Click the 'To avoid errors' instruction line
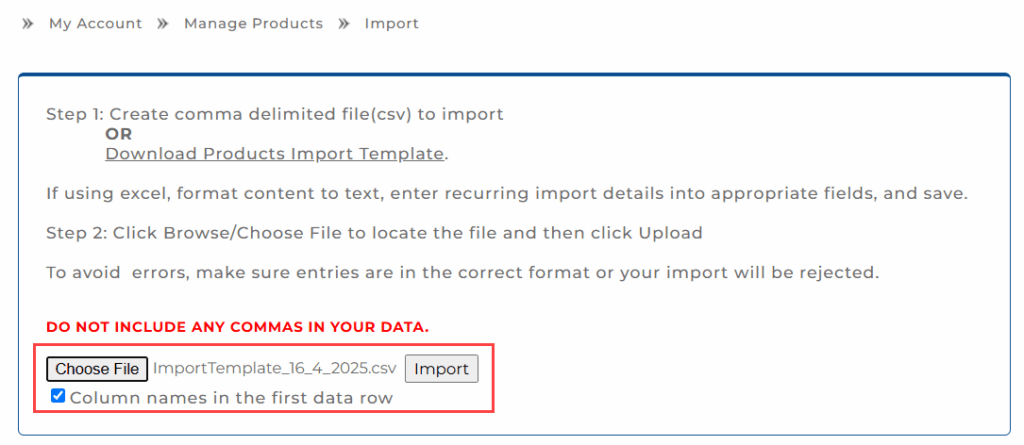Screen dimensions: 1024x445 point(462,272)
